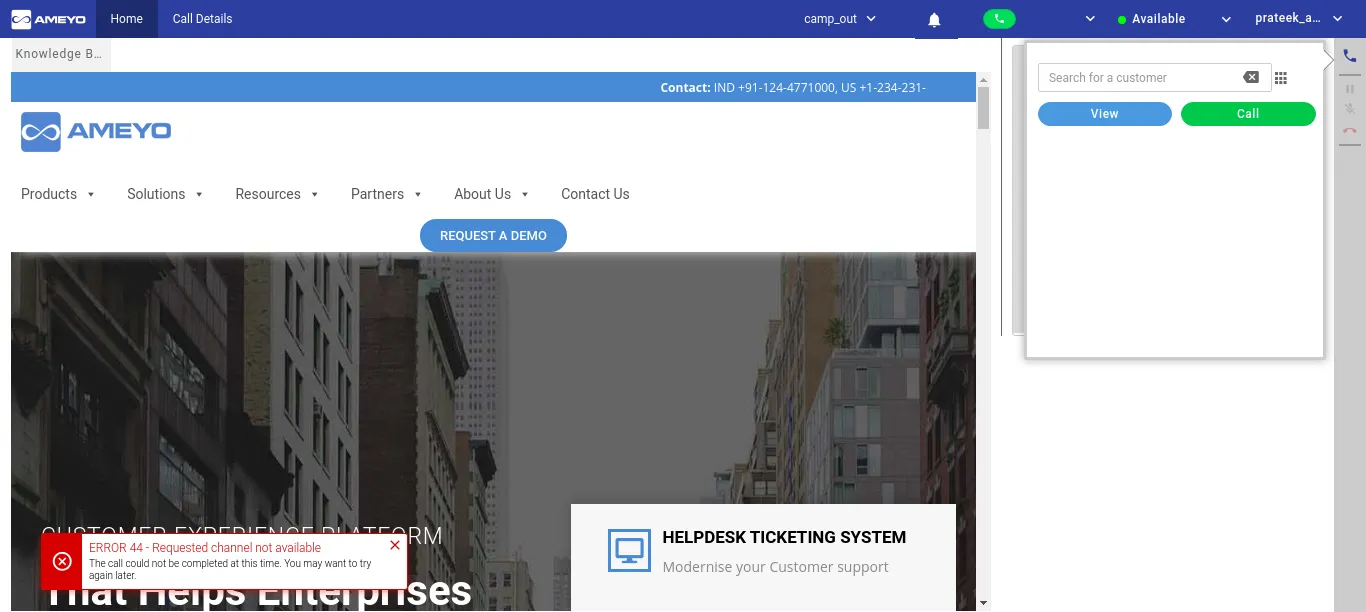This screenshot has height=612, width=1366.
Task: Click the helpdesk monitor icon
Action: click(x=629, y=551)
